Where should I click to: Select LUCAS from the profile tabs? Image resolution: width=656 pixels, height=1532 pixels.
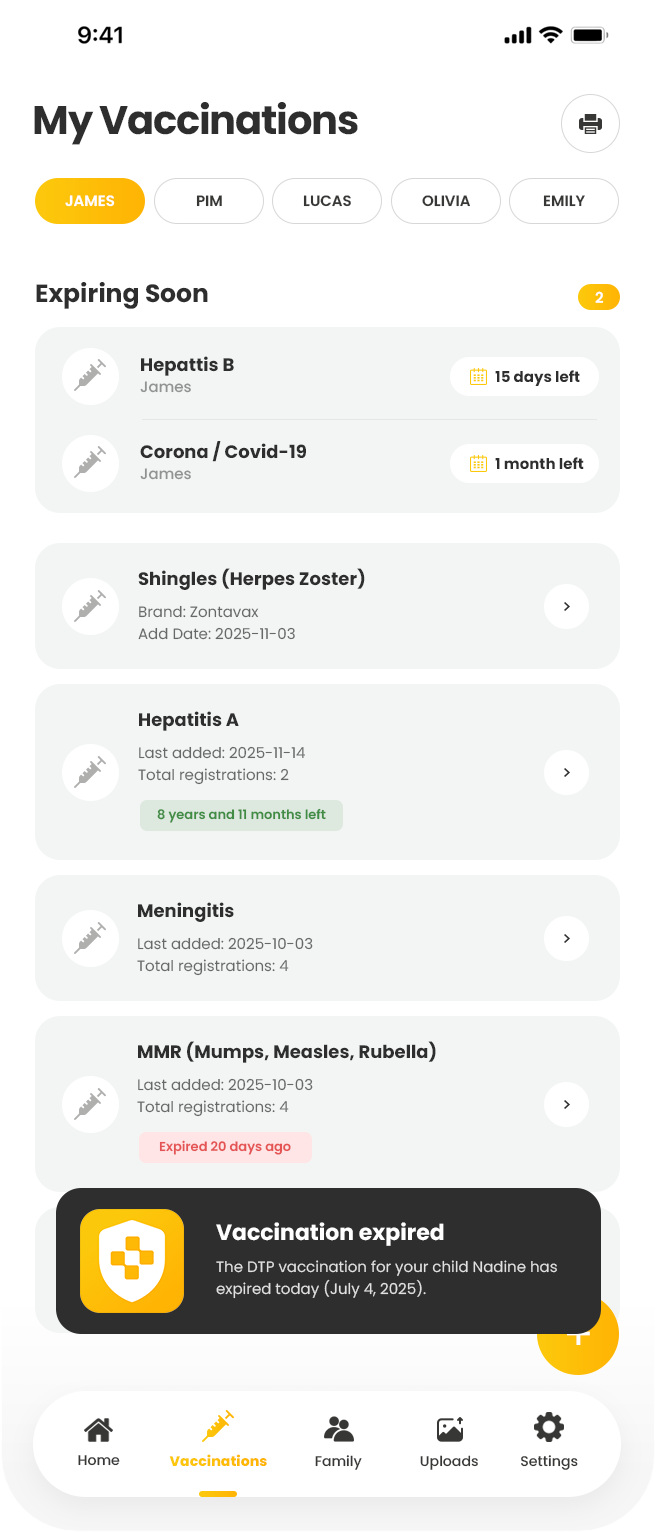pyautogui.click(x=326, y=200)
